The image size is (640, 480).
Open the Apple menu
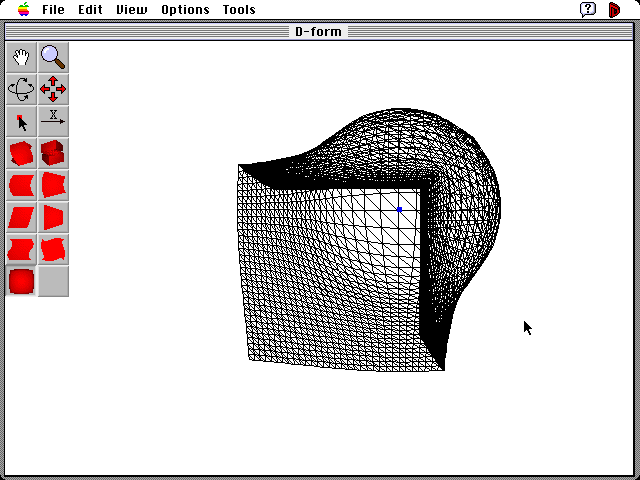point(24,9)
